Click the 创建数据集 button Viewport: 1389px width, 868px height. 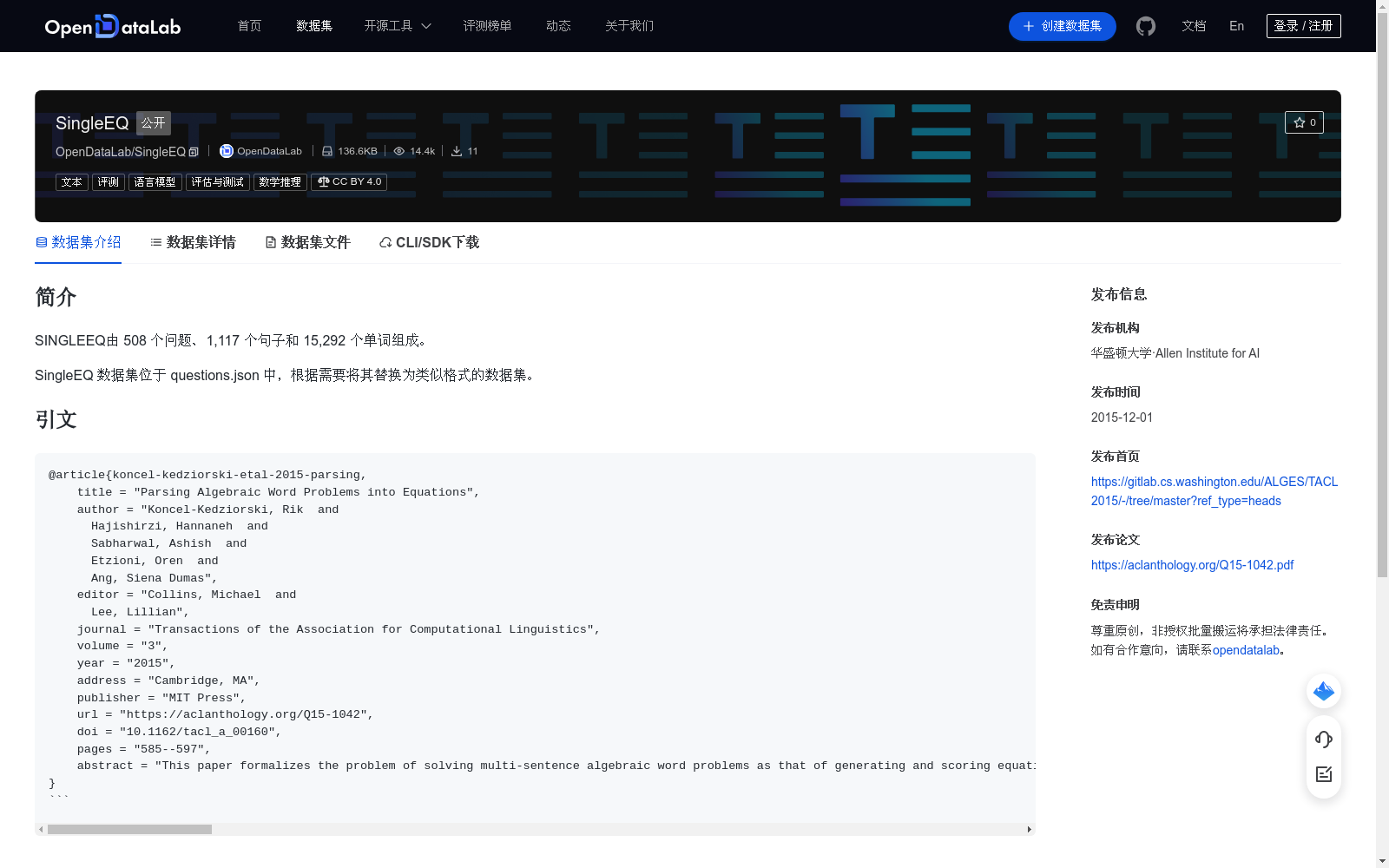click(1063, 26)
